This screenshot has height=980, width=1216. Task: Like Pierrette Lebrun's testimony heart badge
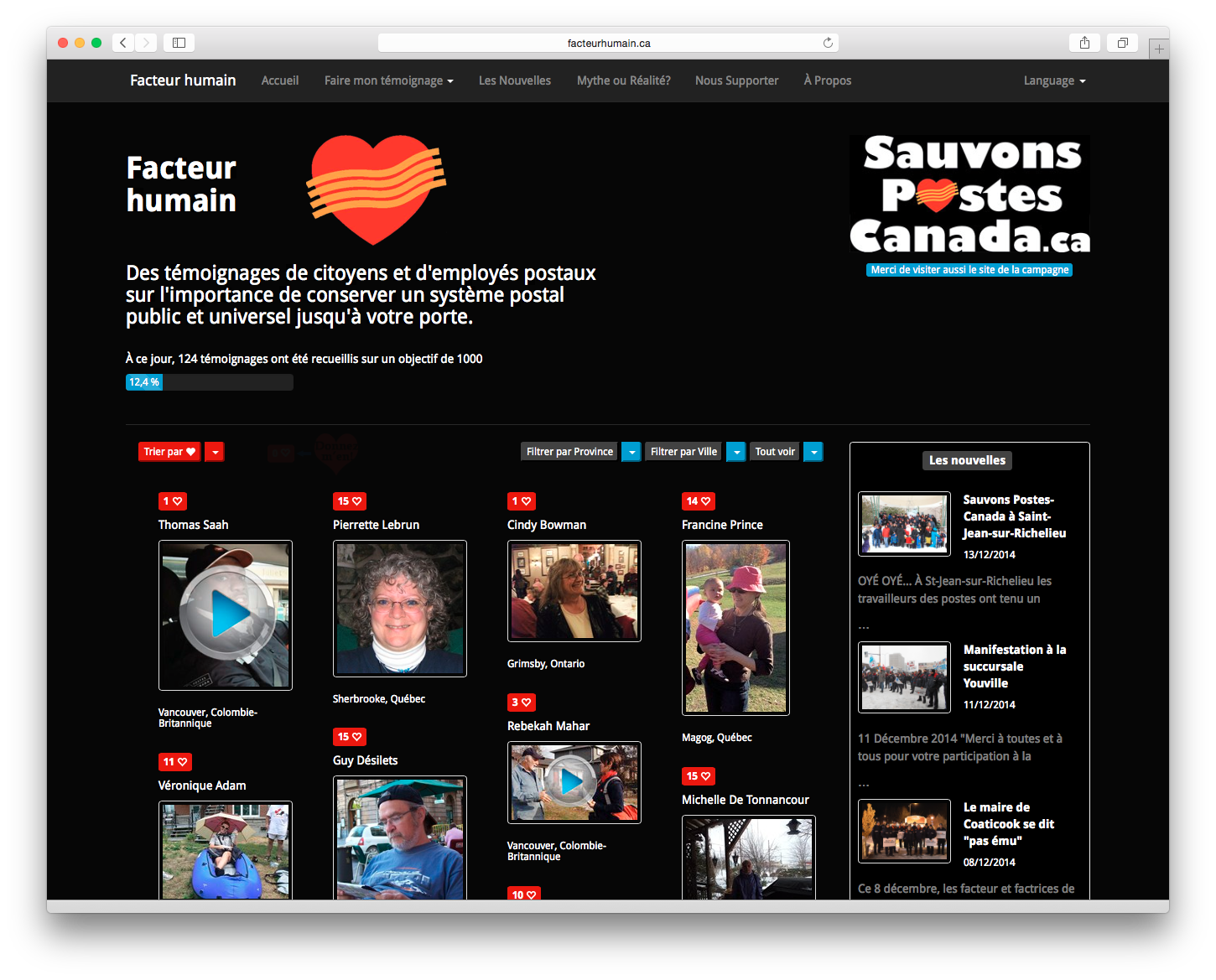click(350, 501)
